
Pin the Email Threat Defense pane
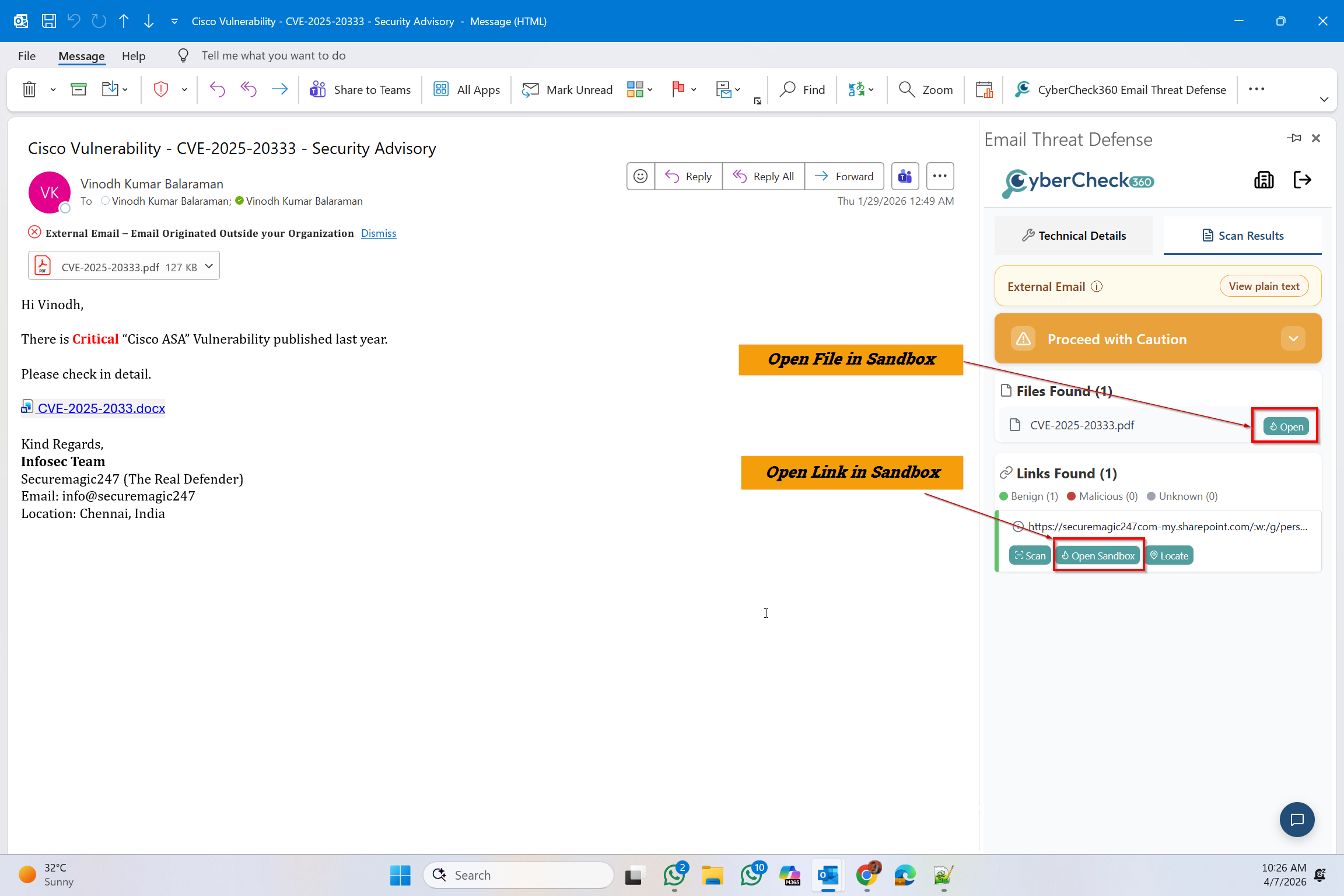pos(1294,138)
